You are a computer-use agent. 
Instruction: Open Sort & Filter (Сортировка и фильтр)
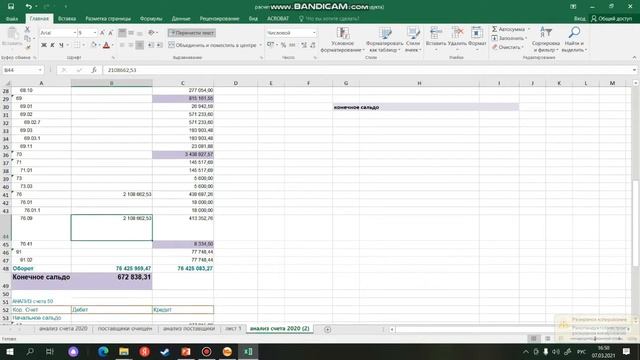545,40
